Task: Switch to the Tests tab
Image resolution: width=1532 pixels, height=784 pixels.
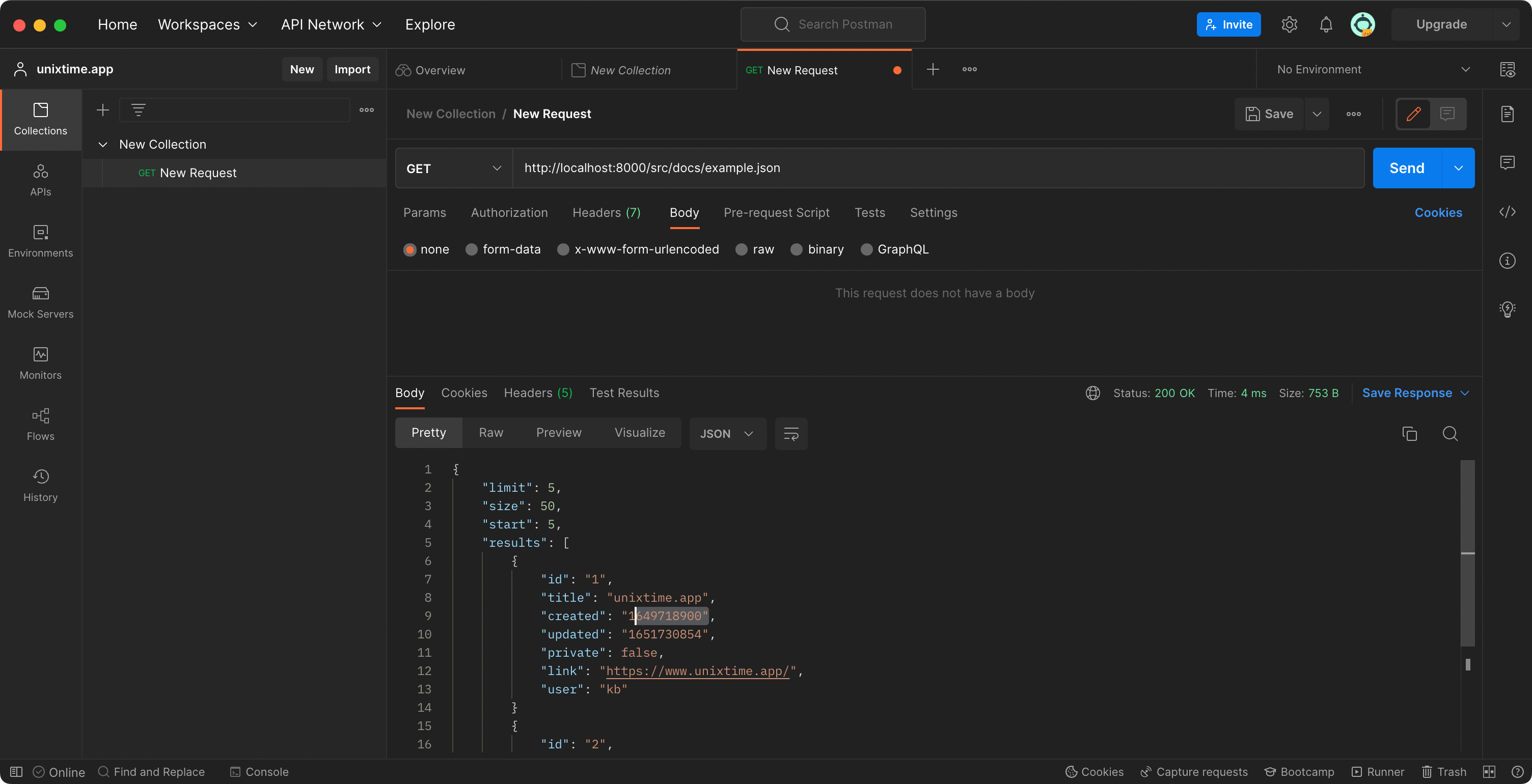Action: pyautogui.click(x=869, y=212)
